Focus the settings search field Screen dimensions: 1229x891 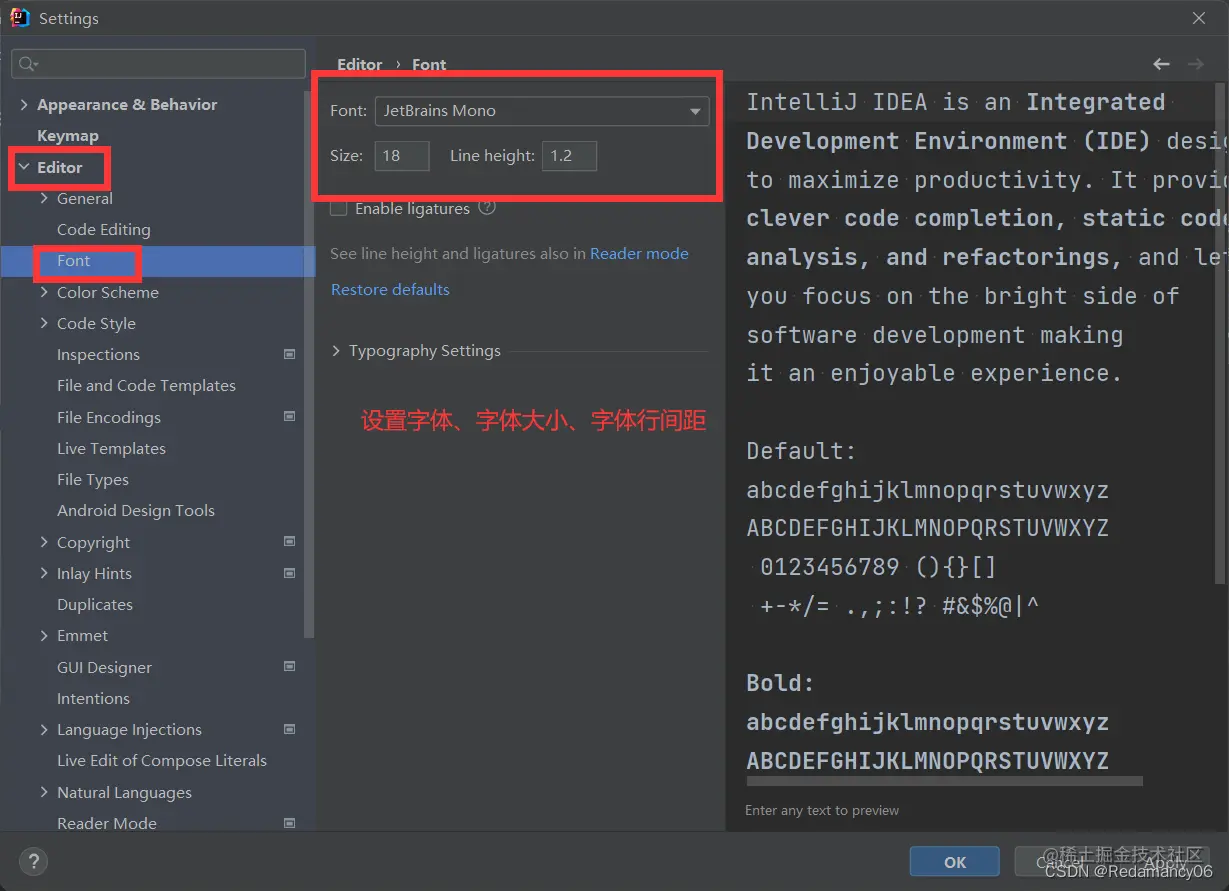[x=158, y=64]
